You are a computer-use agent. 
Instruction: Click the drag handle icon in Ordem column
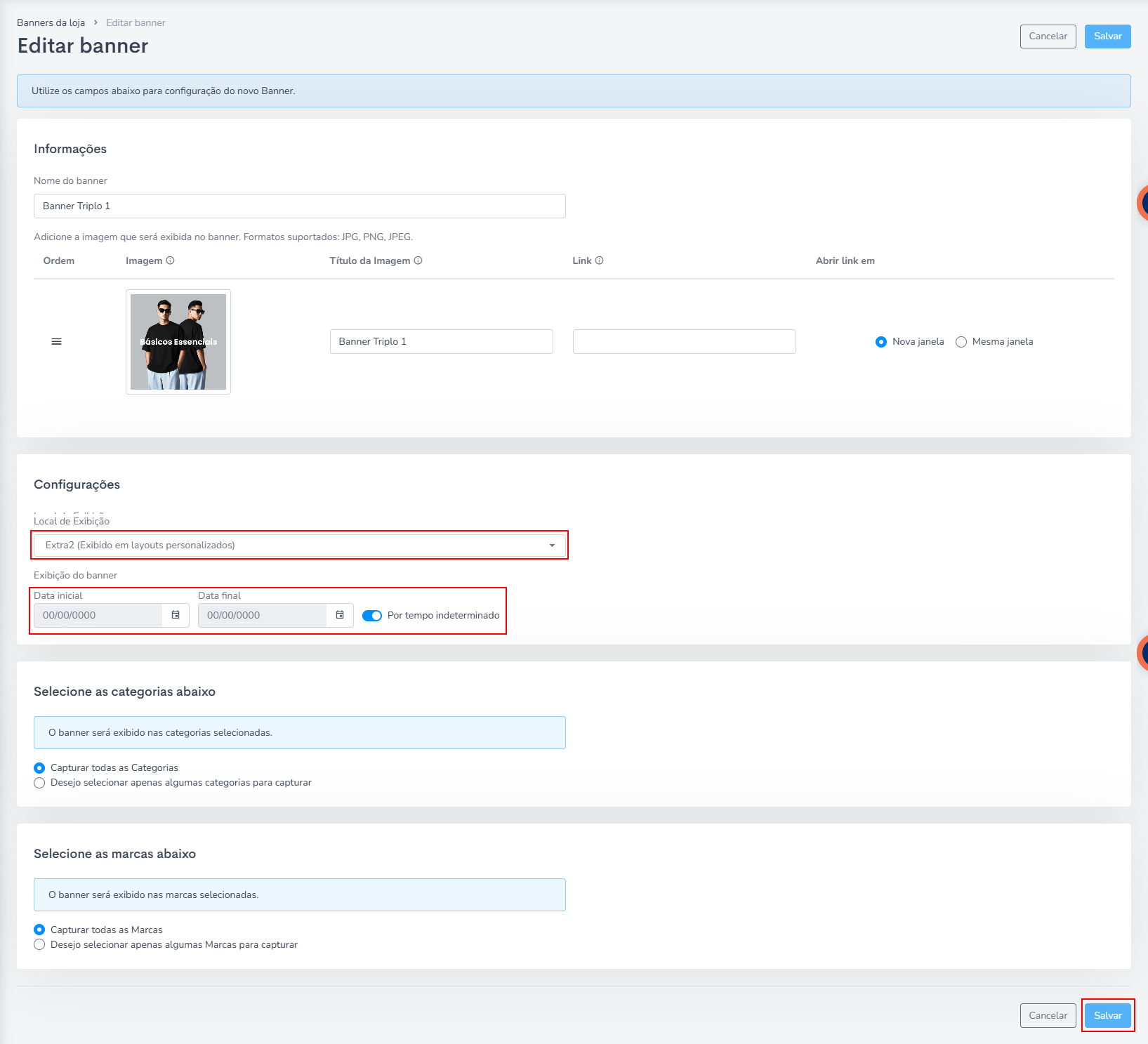tap(56, 342)
